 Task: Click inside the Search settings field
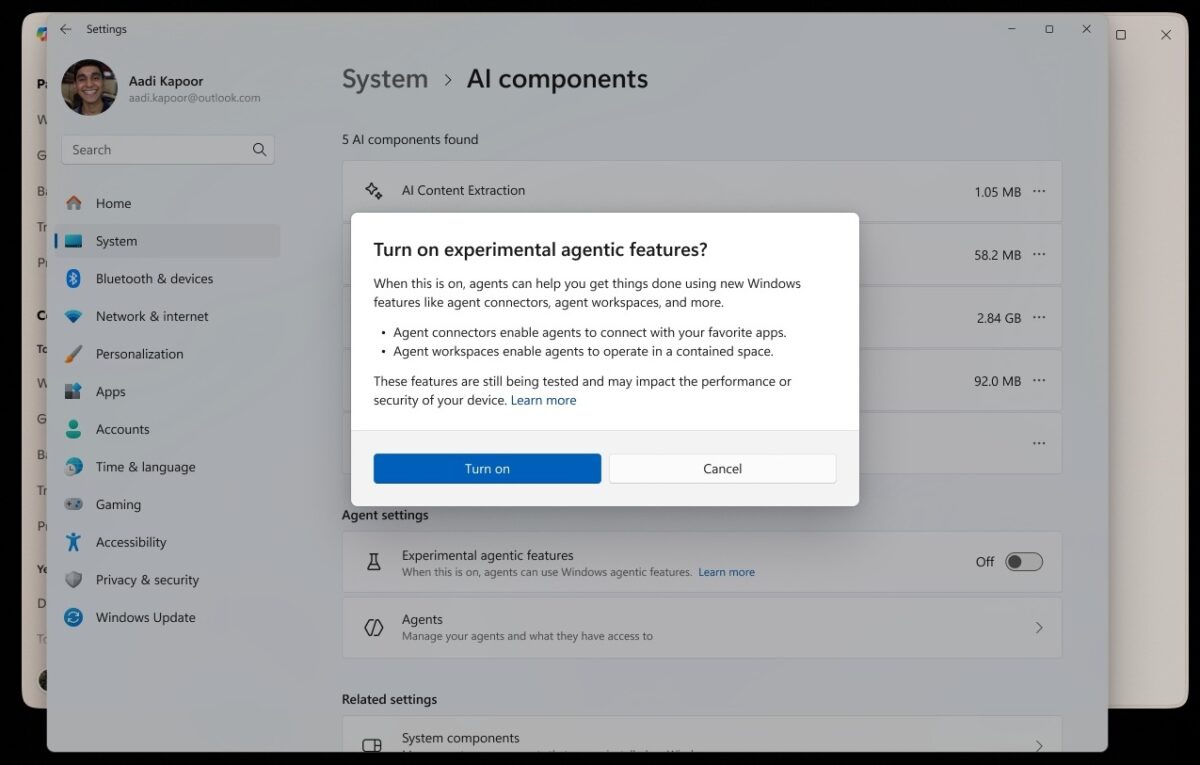(160, 149)
